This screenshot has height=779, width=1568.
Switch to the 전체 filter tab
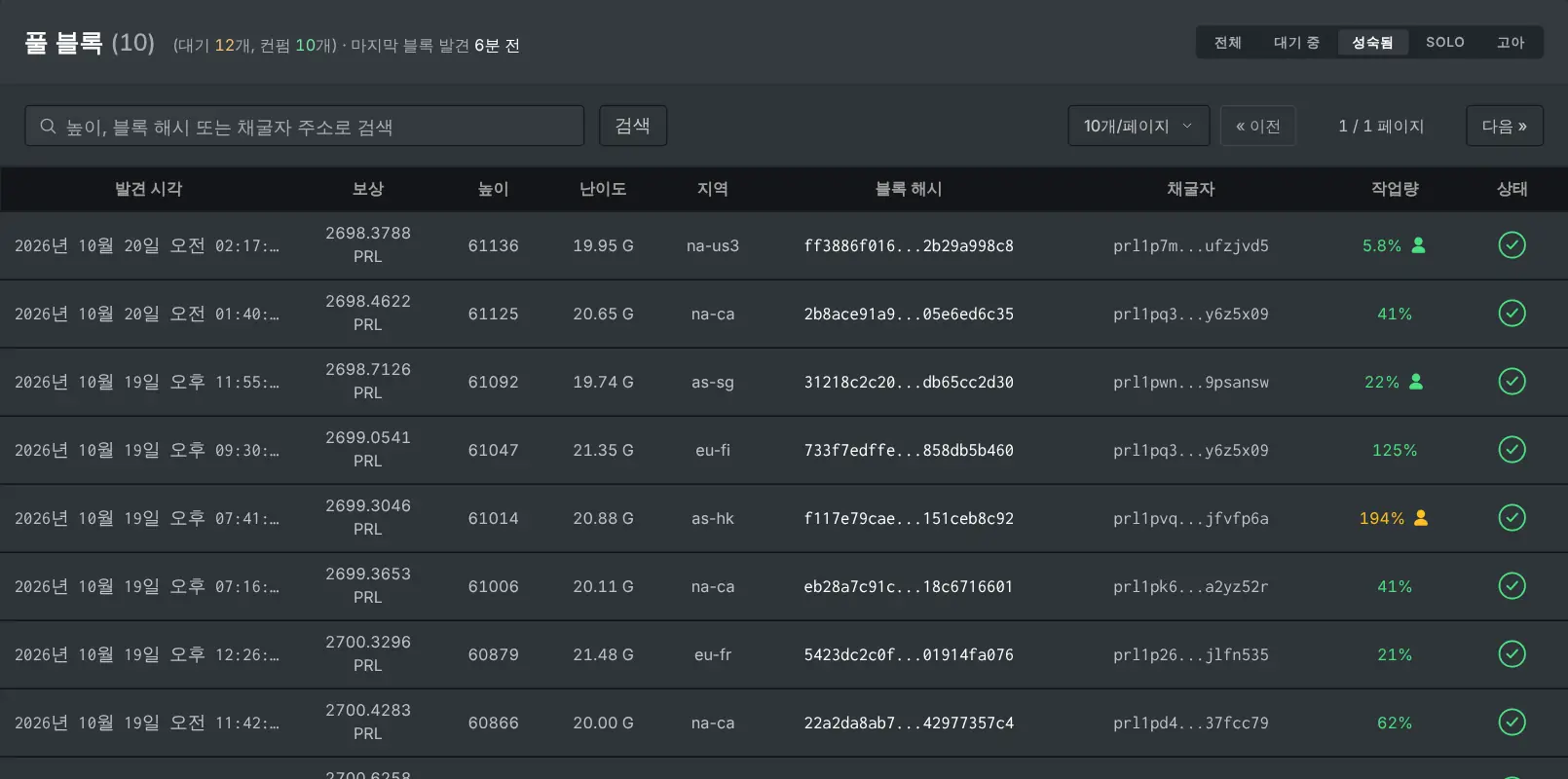click(1227, 43)
